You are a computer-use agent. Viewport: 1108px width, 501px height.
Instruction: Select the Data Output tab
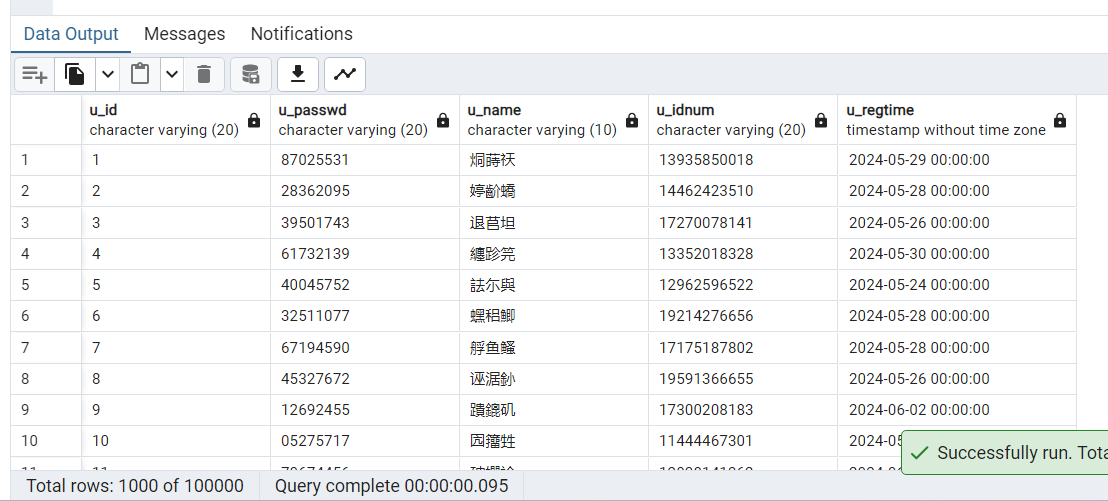[x=71, y=34]
